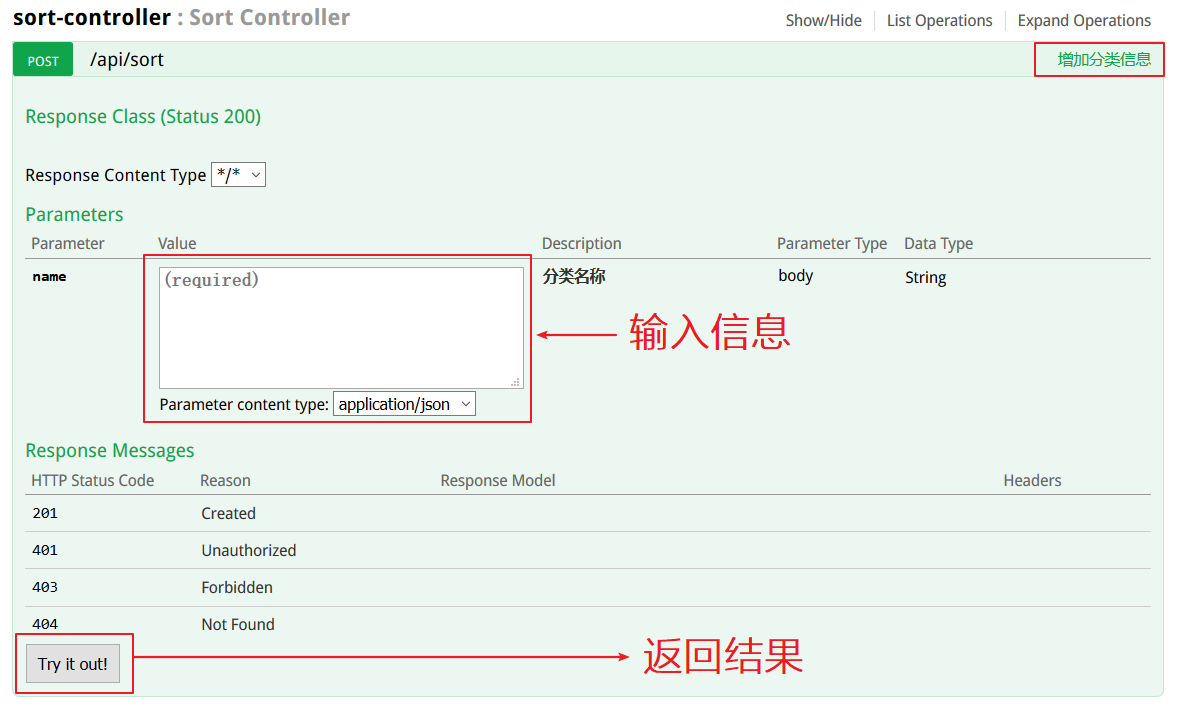Click the Parameters section heading
The height and width of the screenshot is (711, 1181).
[x=74, y=215]
